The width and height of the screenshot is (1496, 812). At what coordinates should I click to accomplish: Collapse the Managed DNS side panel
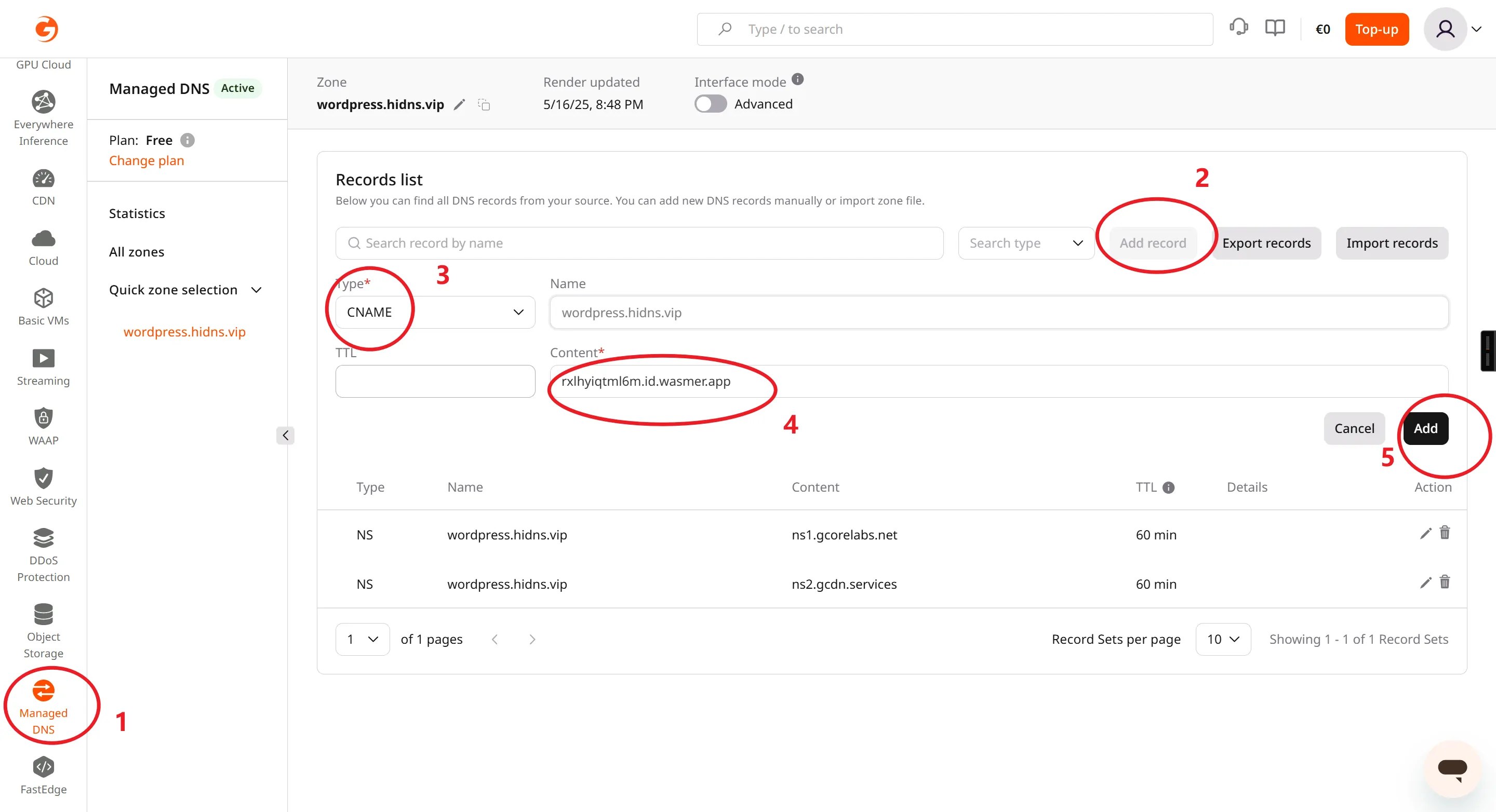tap(285, 435)
